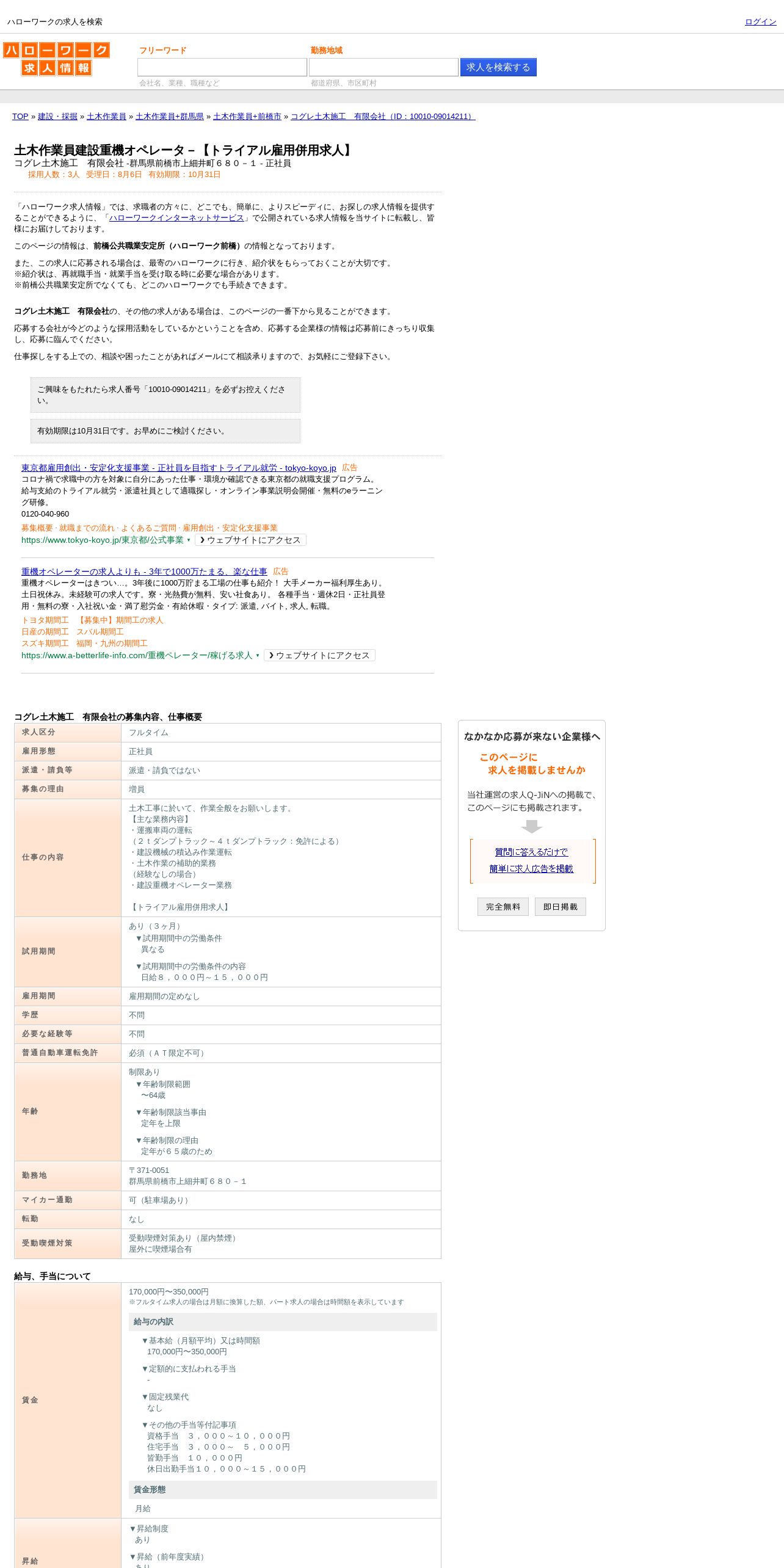
Task: Open 質問に答えるだけで link
Action: [531, 852]
